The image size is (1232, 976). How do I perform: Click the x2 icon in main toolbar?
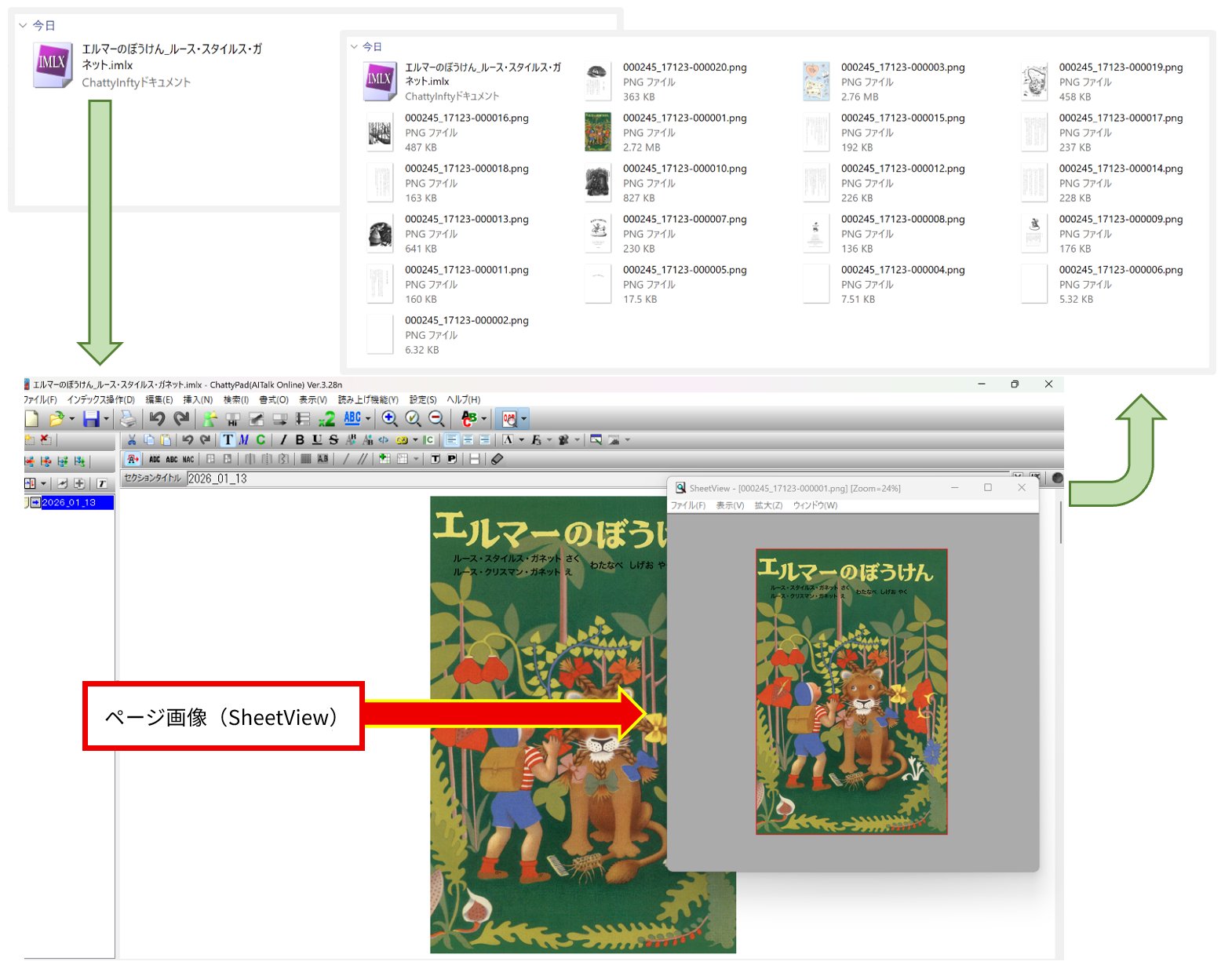pos(327,419)
